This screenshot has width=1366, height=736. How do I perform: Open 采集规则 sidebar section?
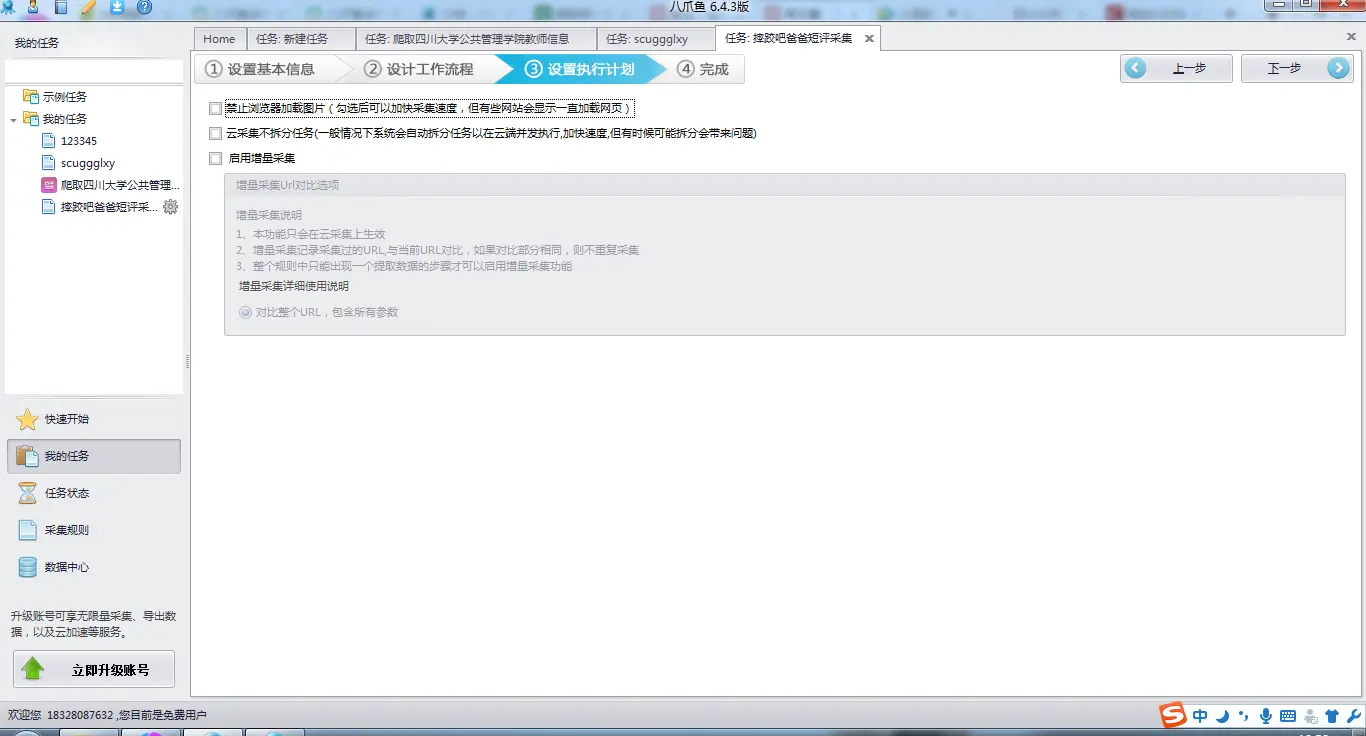(93, 530)
